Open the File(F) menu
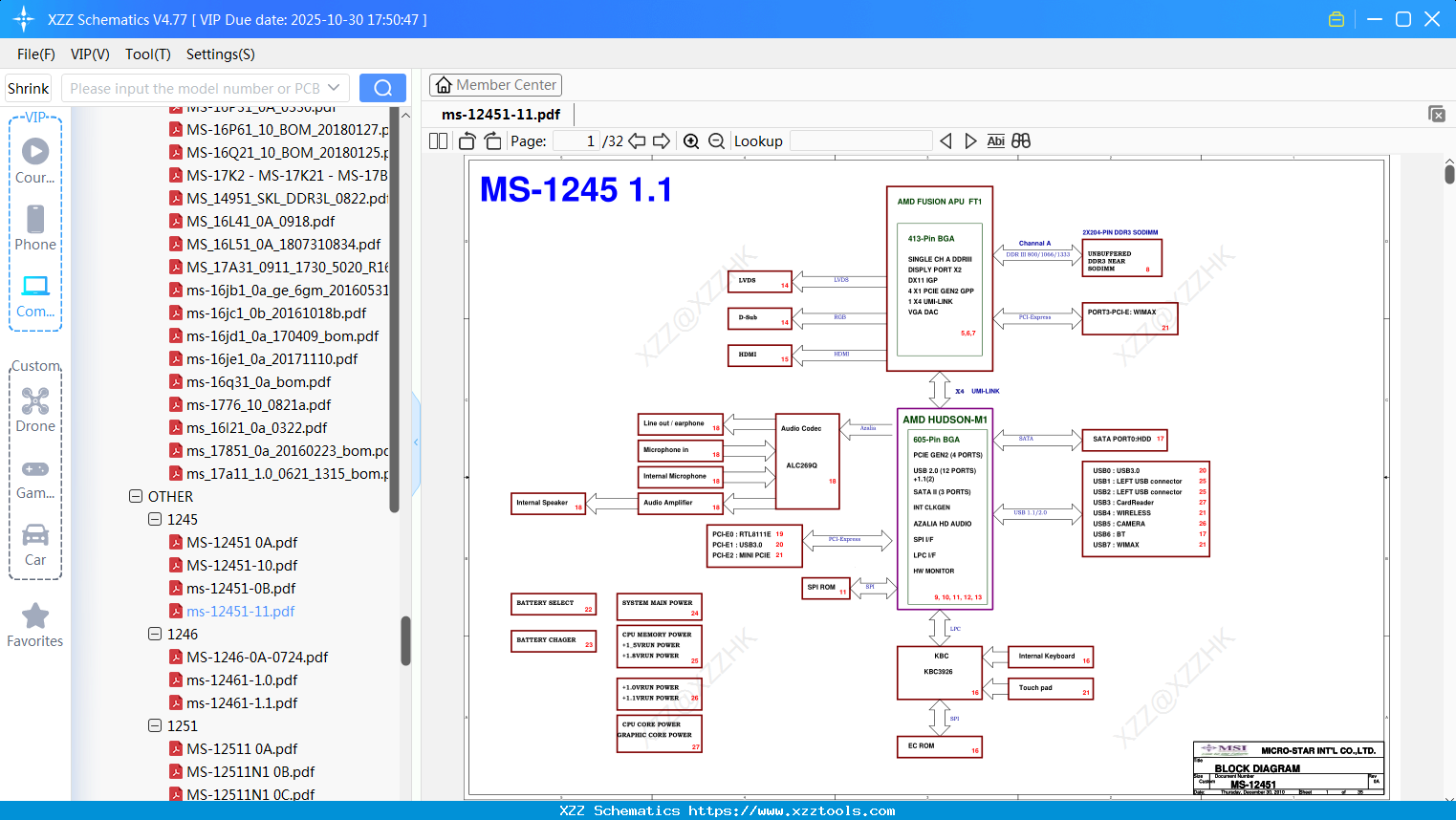The image size is (1456, 820). pos(36,54)
